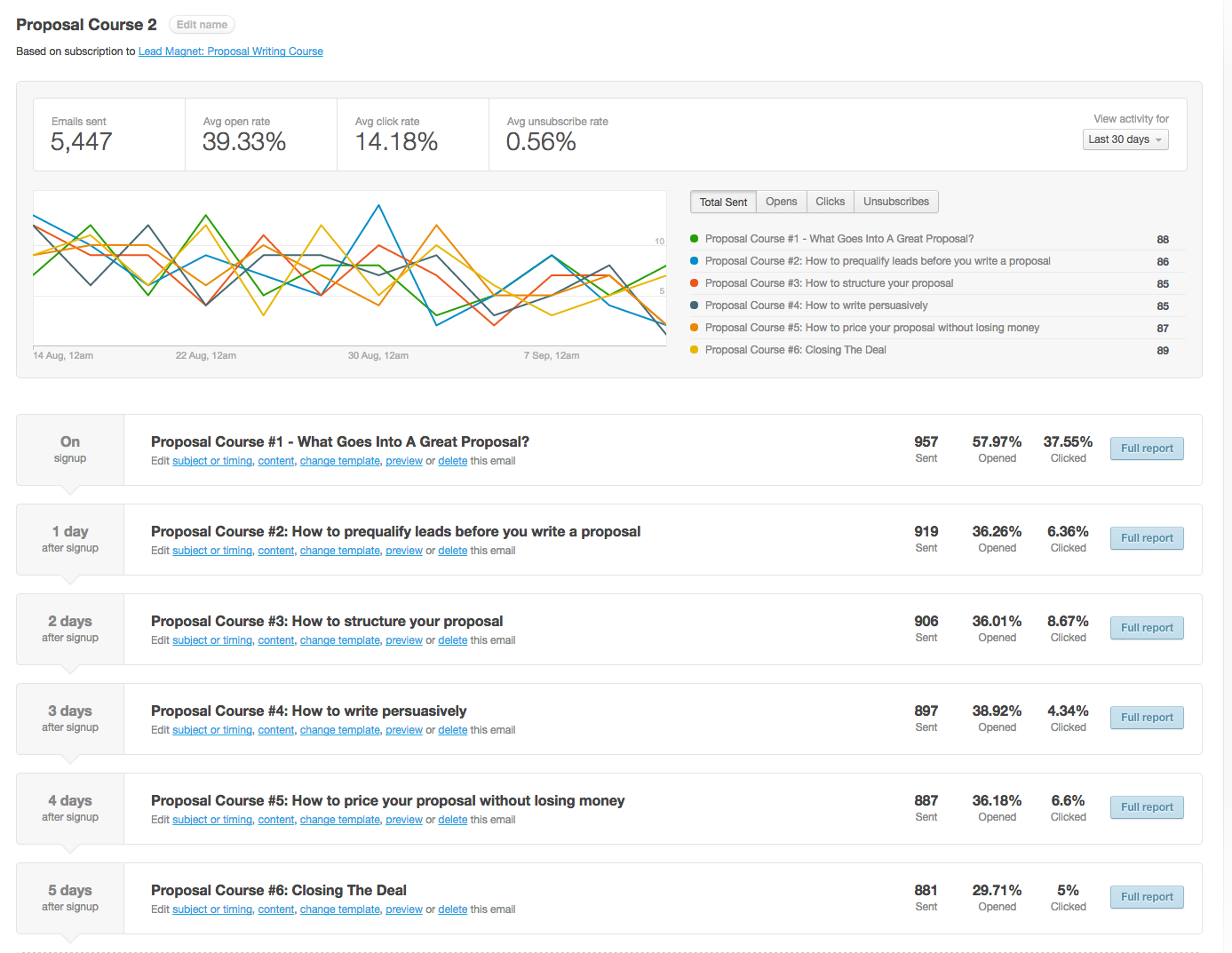Click red dot for Proposal Course #3 legend
Image resolution: width=1232 pixels, height=953 pixels.
[x=694, y=283]
